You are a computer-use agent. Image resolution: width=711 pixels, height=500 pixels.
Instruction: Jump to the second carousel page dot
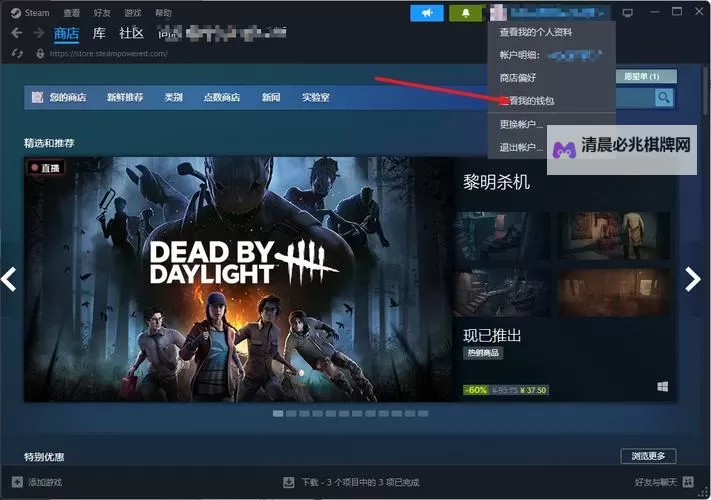click(x=291, y=413)
